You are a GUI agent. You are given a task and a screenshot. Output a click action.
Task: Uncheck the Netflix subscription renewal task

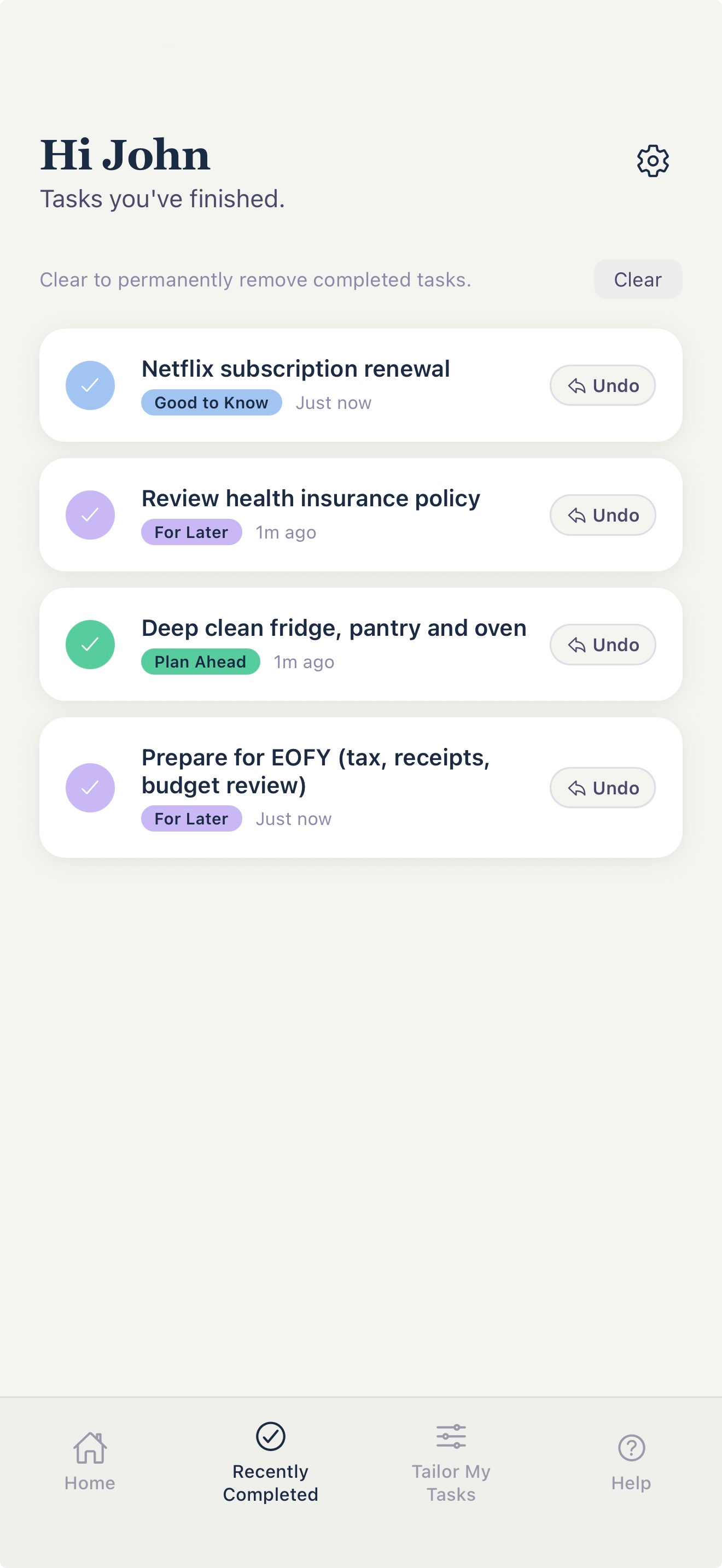pos(90,385)
